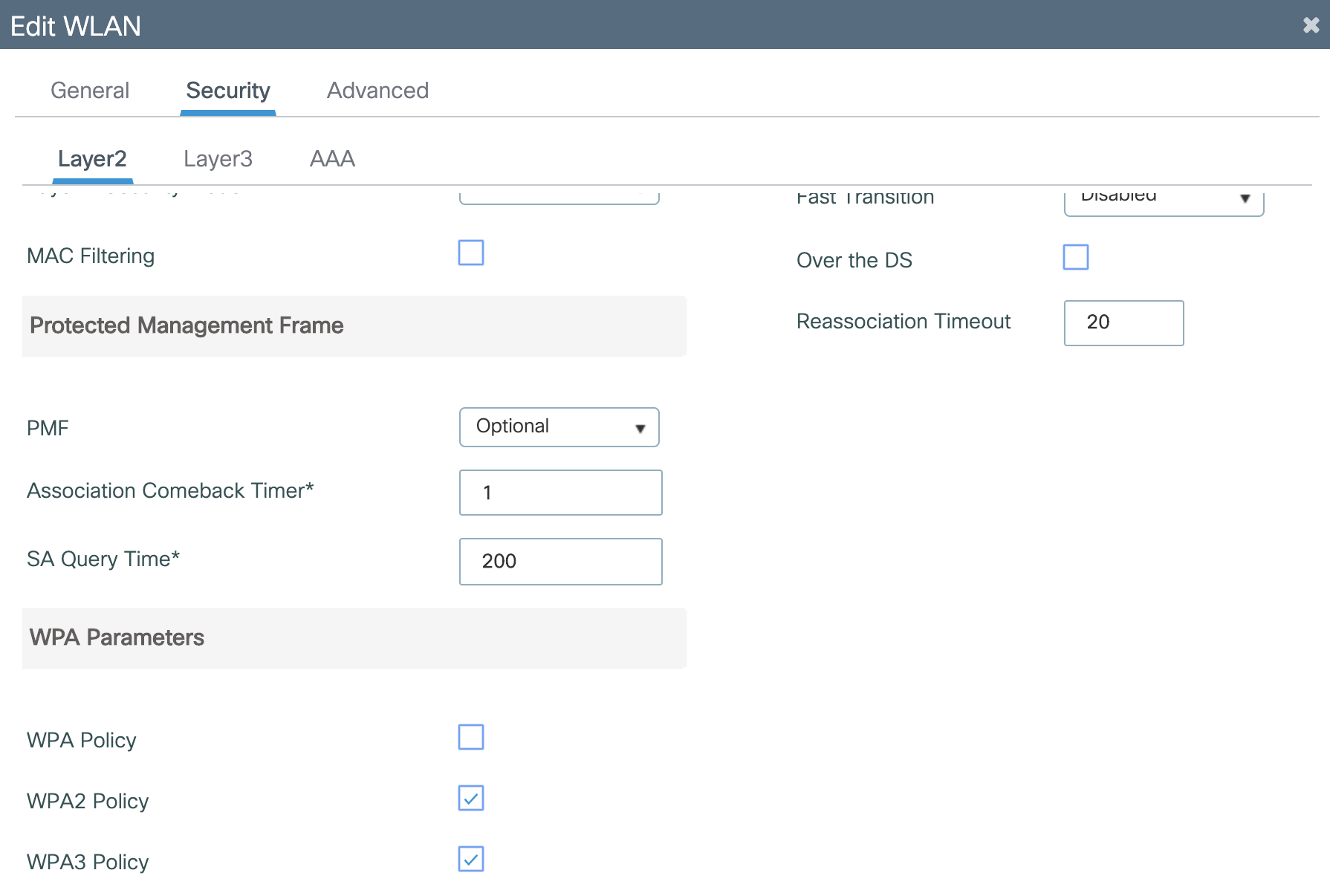Viewport: 1330px width, 896px height.
Task: Click the PMF dropdown arrow
Action: 640,428
